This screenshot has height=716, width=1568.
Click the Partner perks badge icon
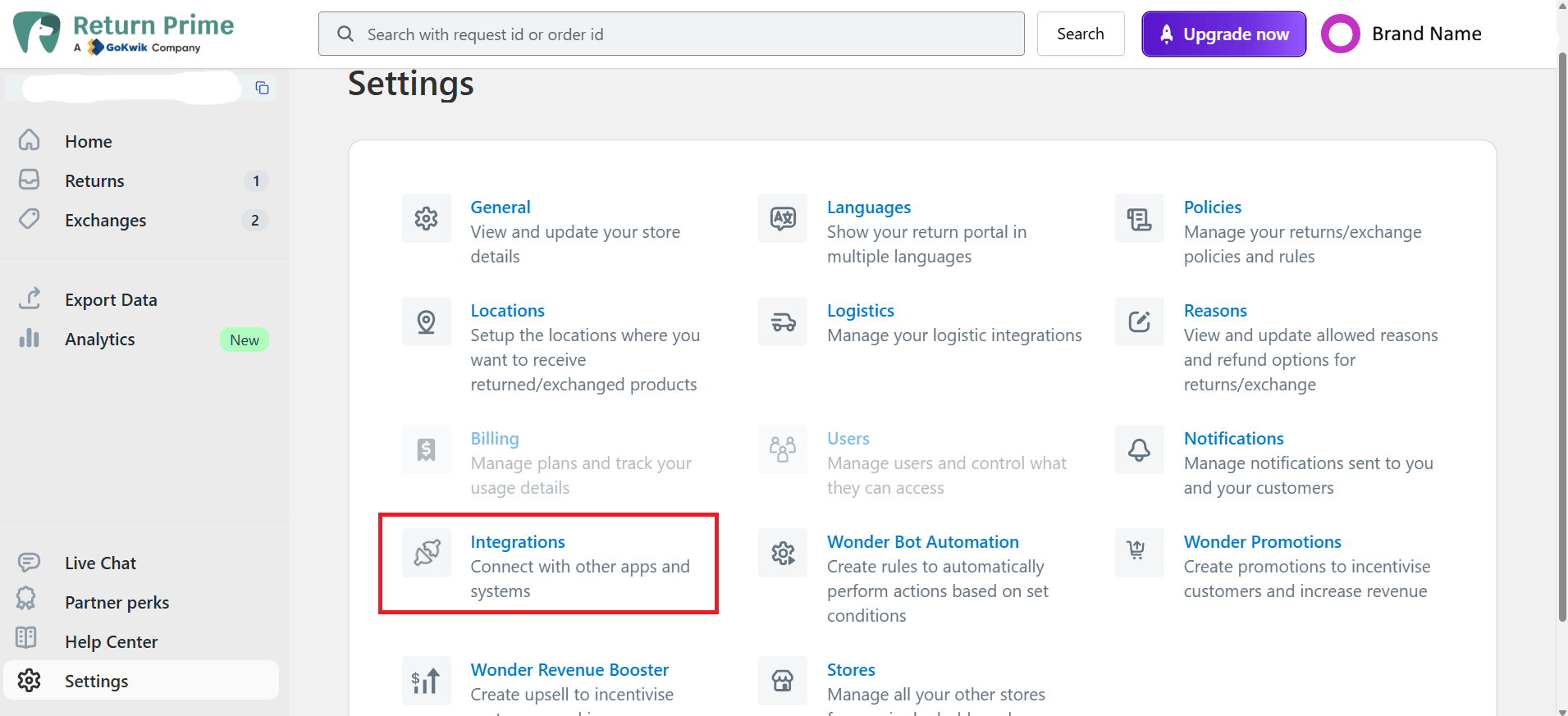[x=26, y=599]
